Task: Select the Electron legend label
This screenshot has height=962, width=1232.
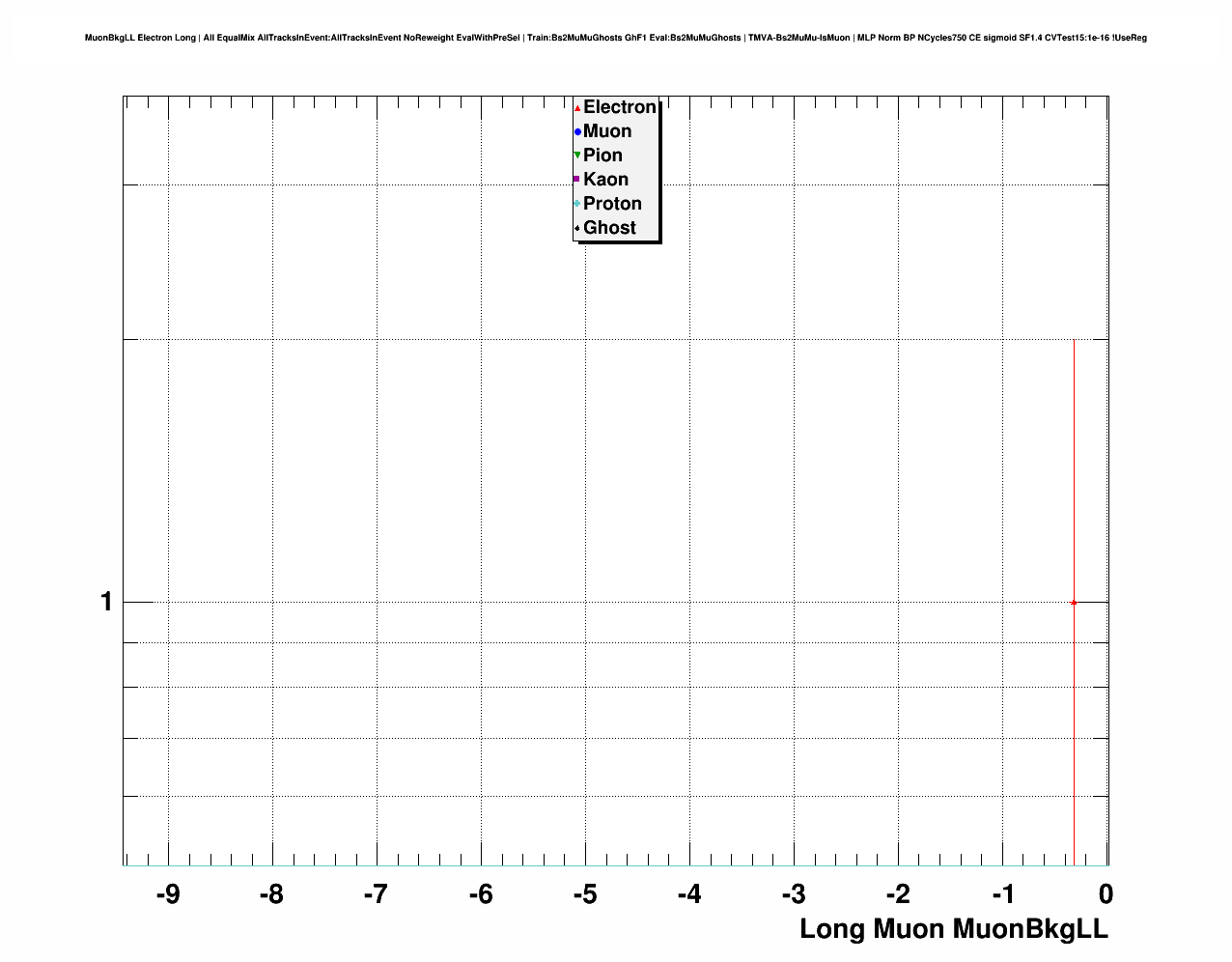Action: (620, 107)
